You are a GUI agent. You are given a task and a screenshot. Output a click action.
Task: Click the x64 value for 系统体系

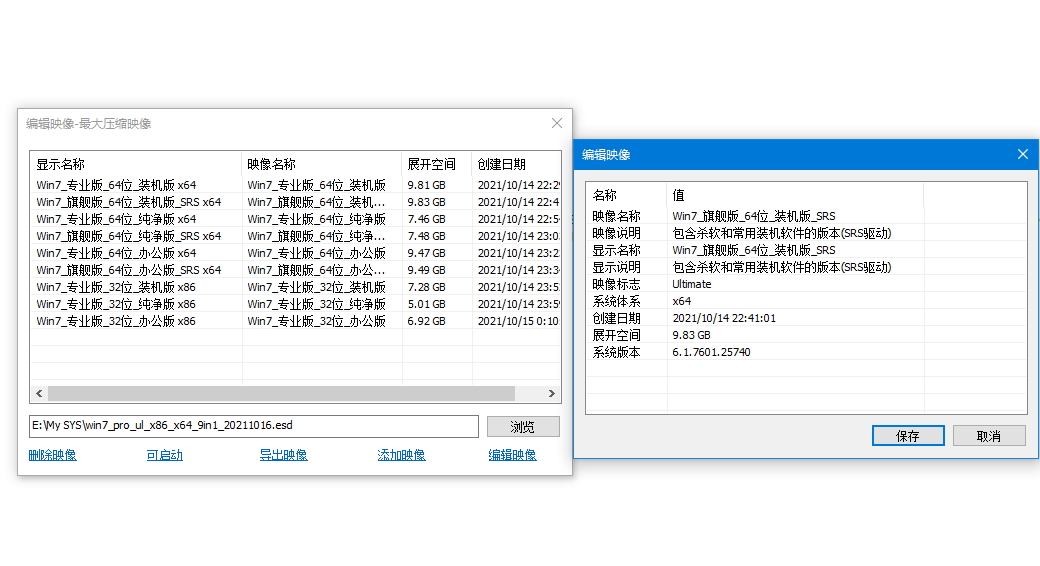click(682, 301)
